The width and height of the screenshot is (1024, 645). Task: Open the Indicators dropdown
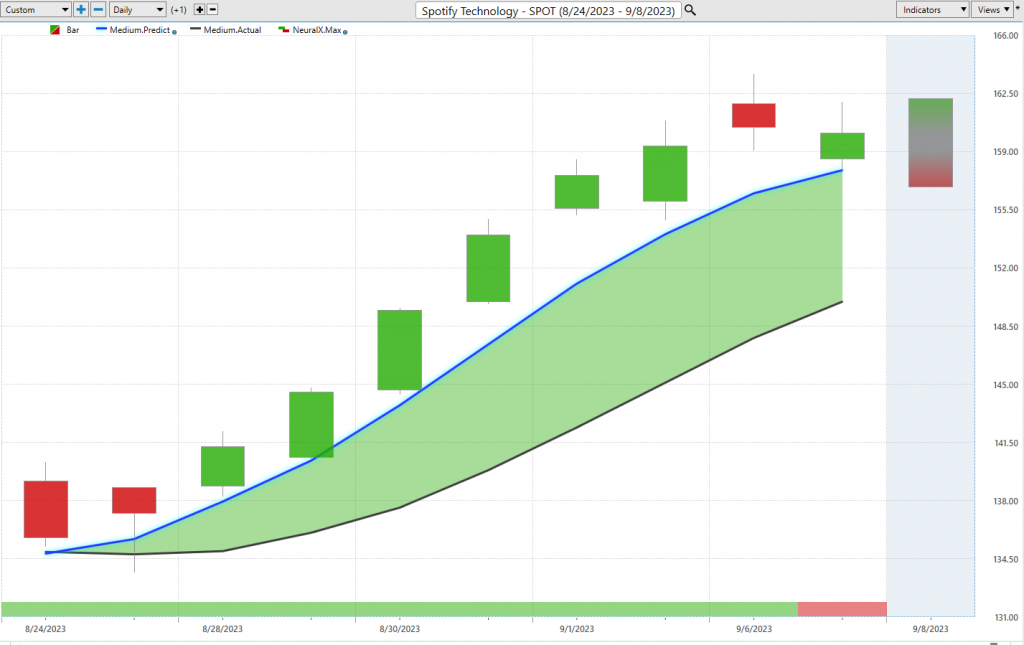click(932, 10)
